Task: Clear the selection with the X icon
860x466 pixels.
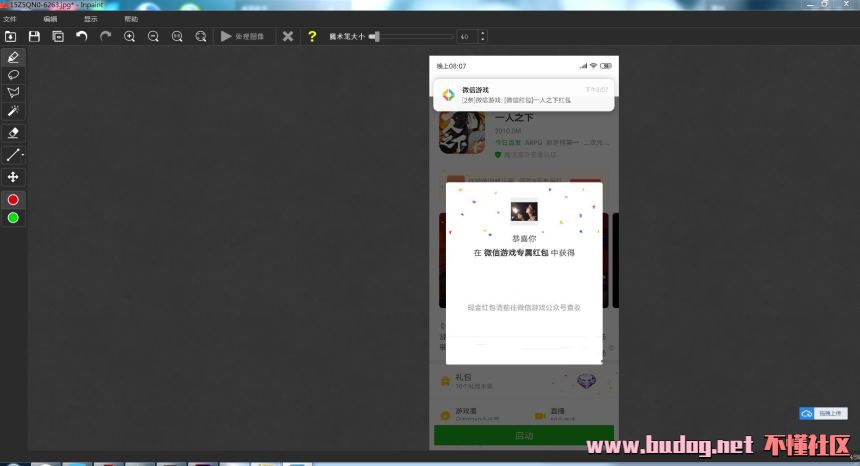Action: coord(287,37)
